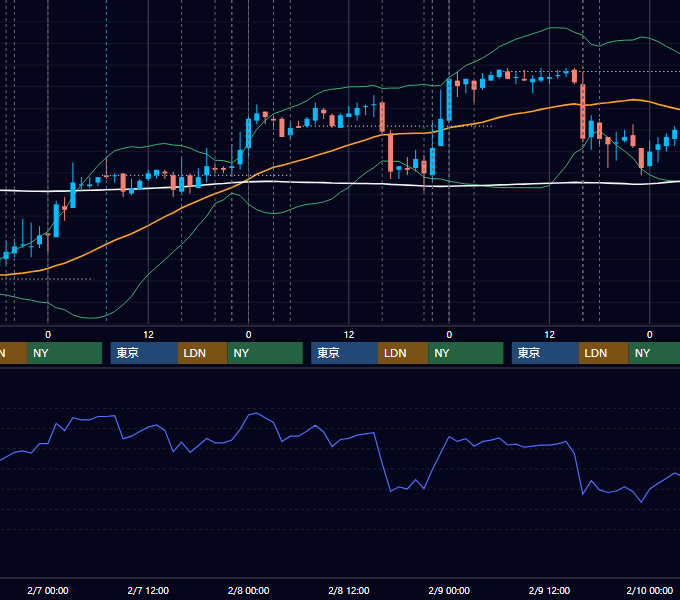Click the 2/9 00:00 date label
680x600 pixels.
coord(449,590)
